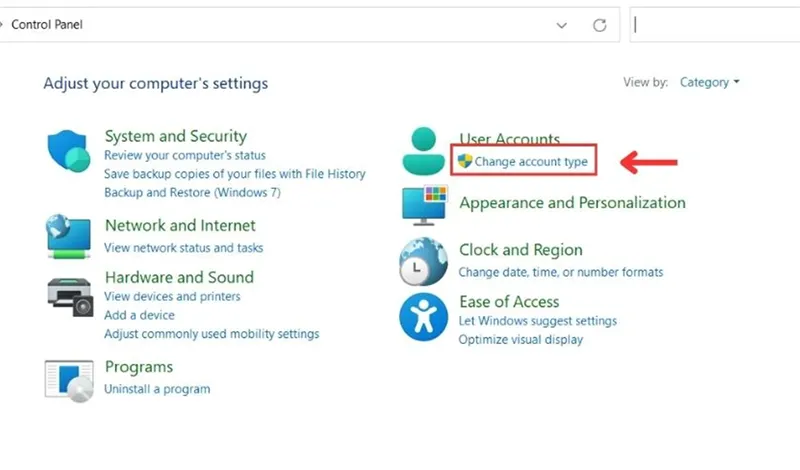Click Review your computer's status

[x=185, y=155]
